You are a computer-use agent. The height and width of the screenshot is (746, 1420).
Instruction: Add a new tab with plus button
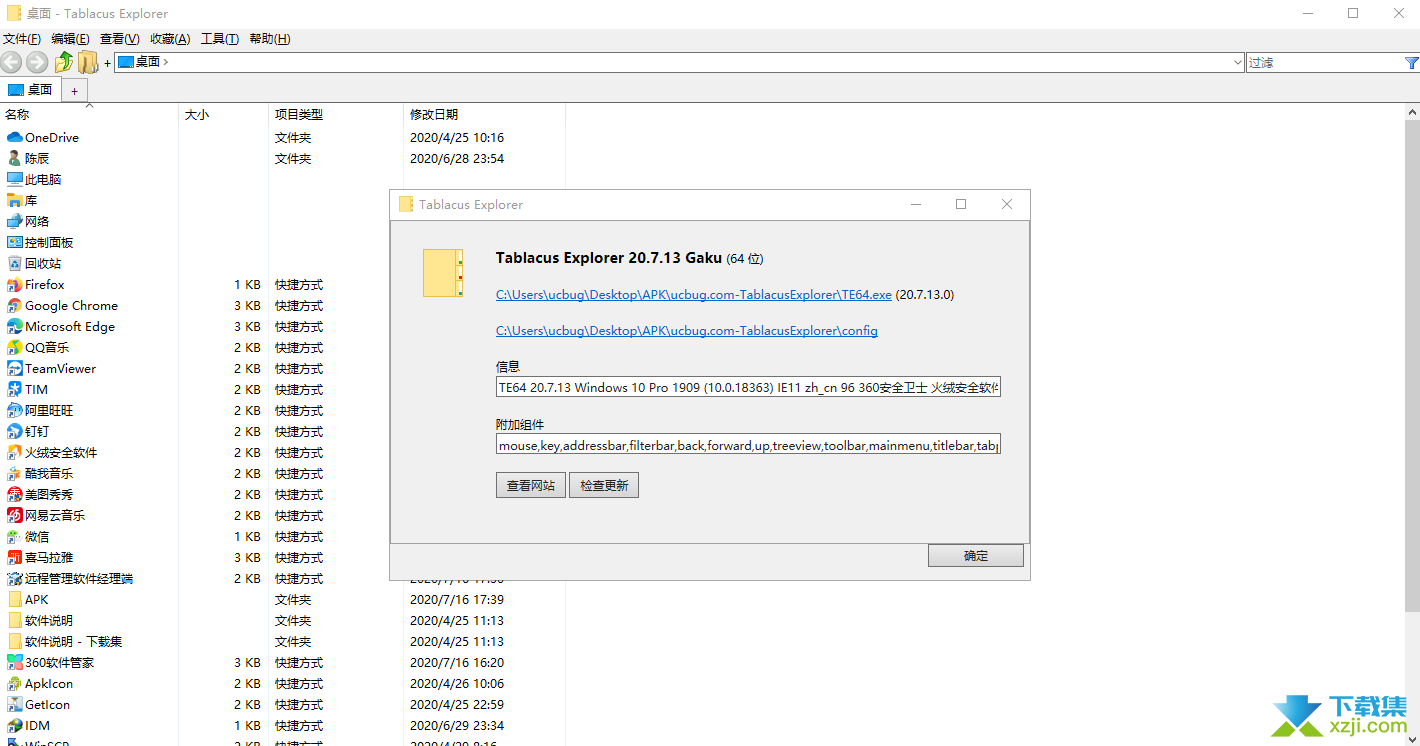coord(74,91)
